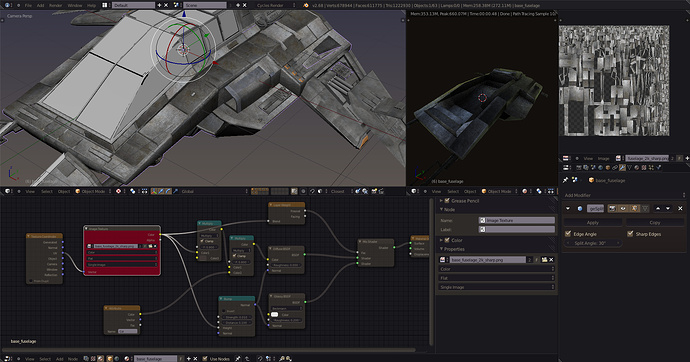The image size is (690, 362).
Task: Open the Help menu
Action: pos(92,5)
